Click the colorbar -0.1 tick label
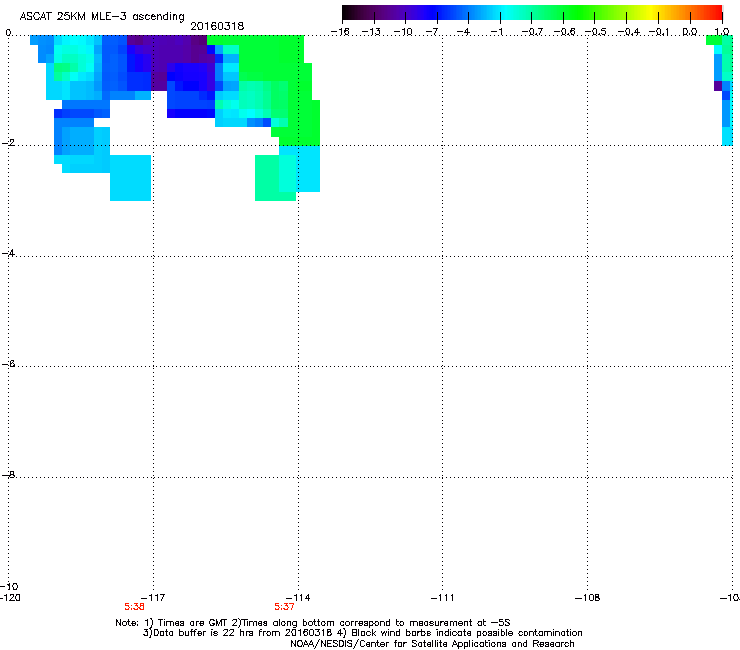Screen dimensions: 740x650 point(660,32)
